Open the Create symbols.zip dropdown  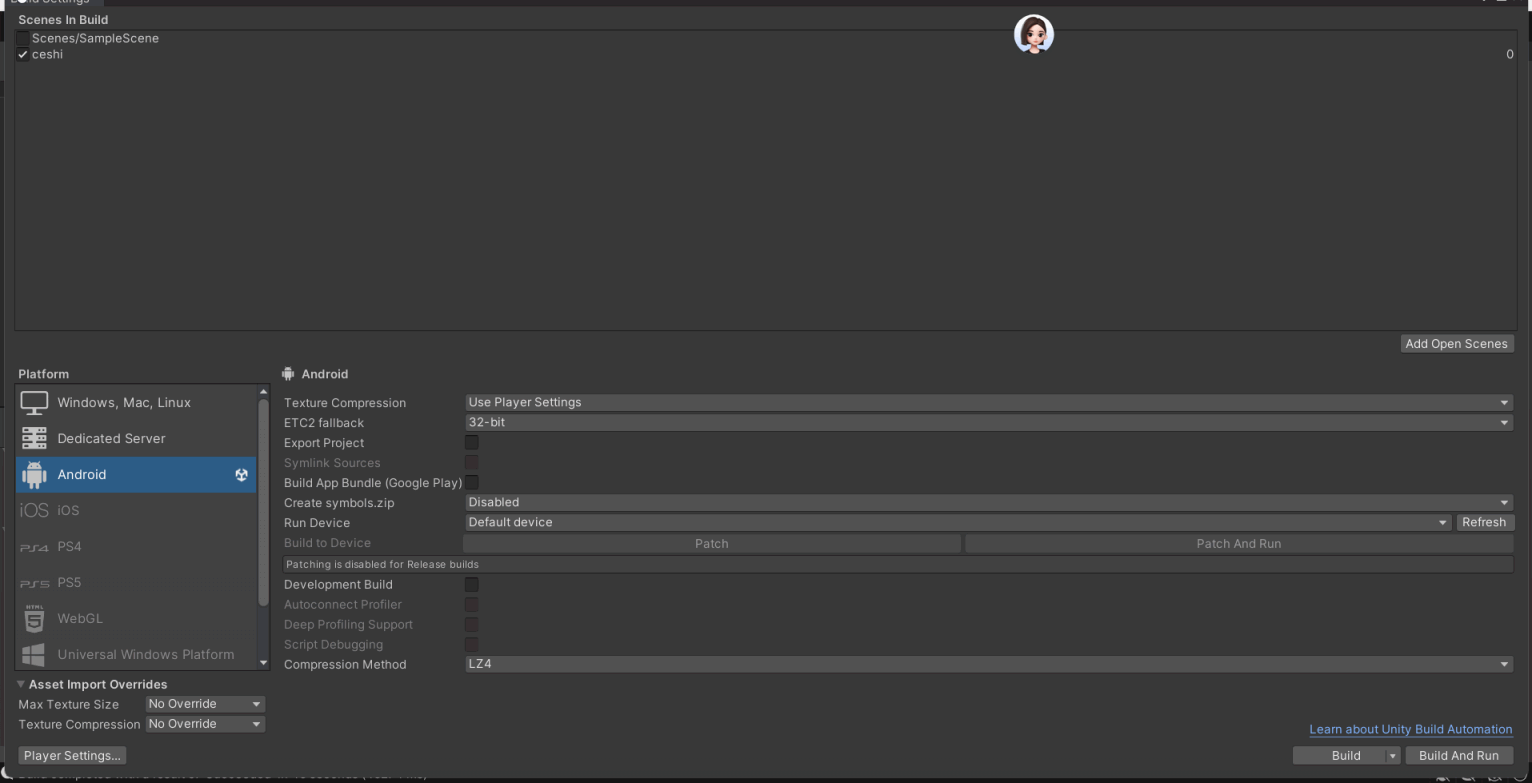coord(988,503)
